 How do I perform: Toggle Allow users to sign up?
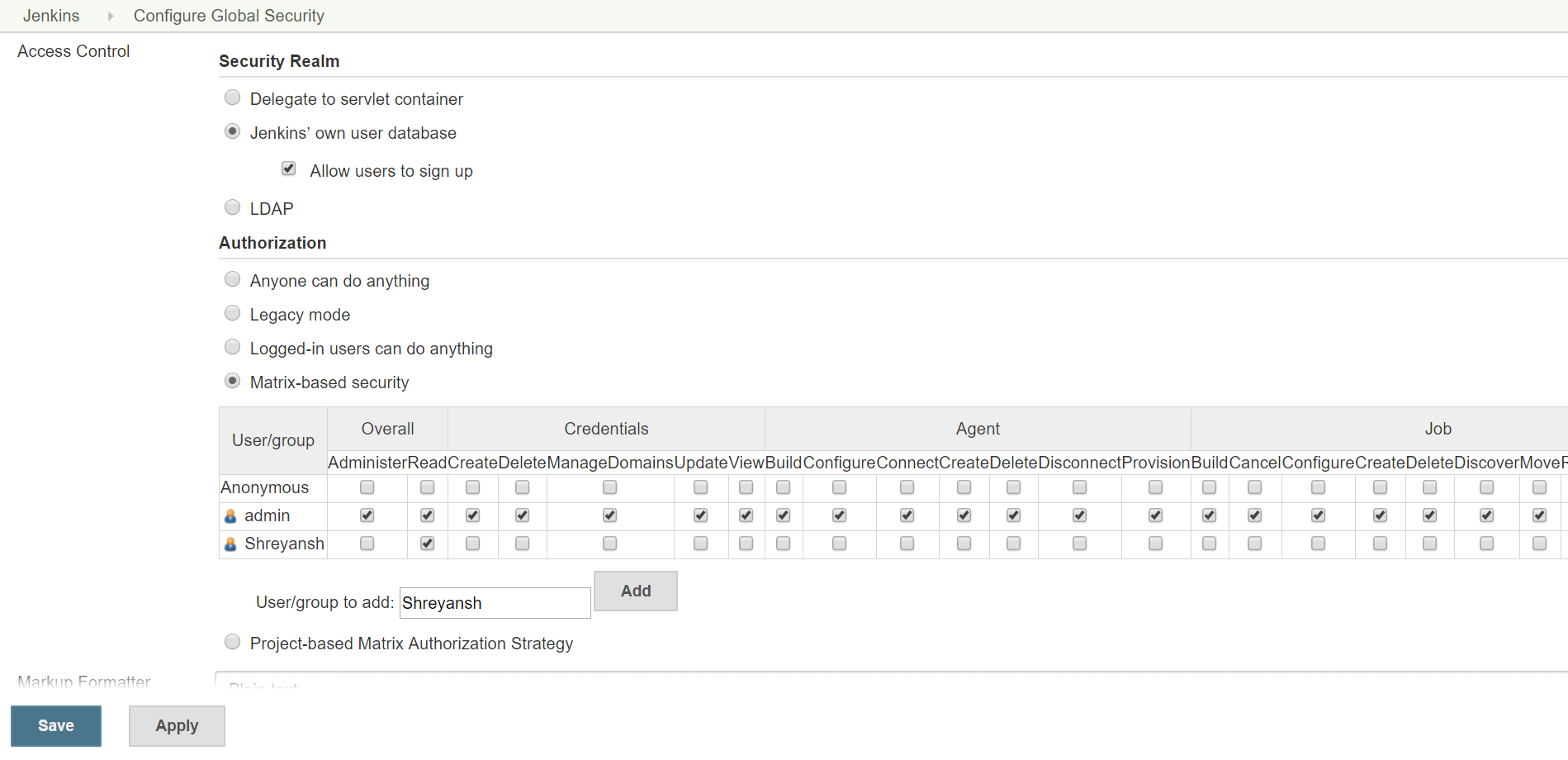289,169
